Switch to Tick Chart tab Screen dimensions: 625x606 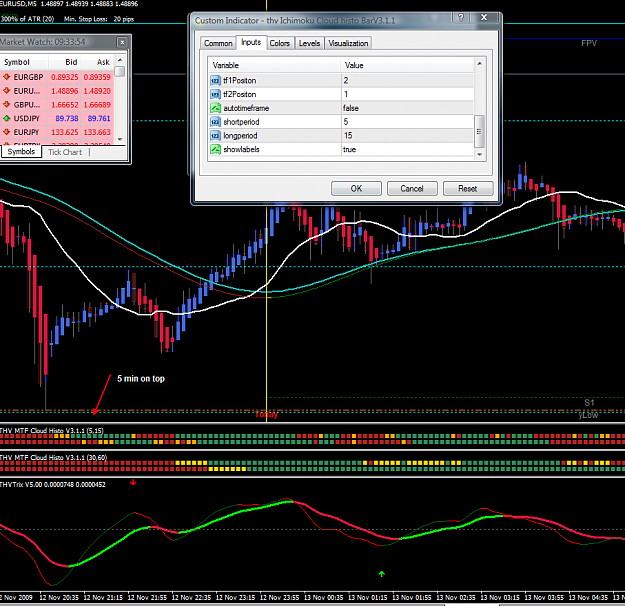pyautogui.click(x=65, y=152)
